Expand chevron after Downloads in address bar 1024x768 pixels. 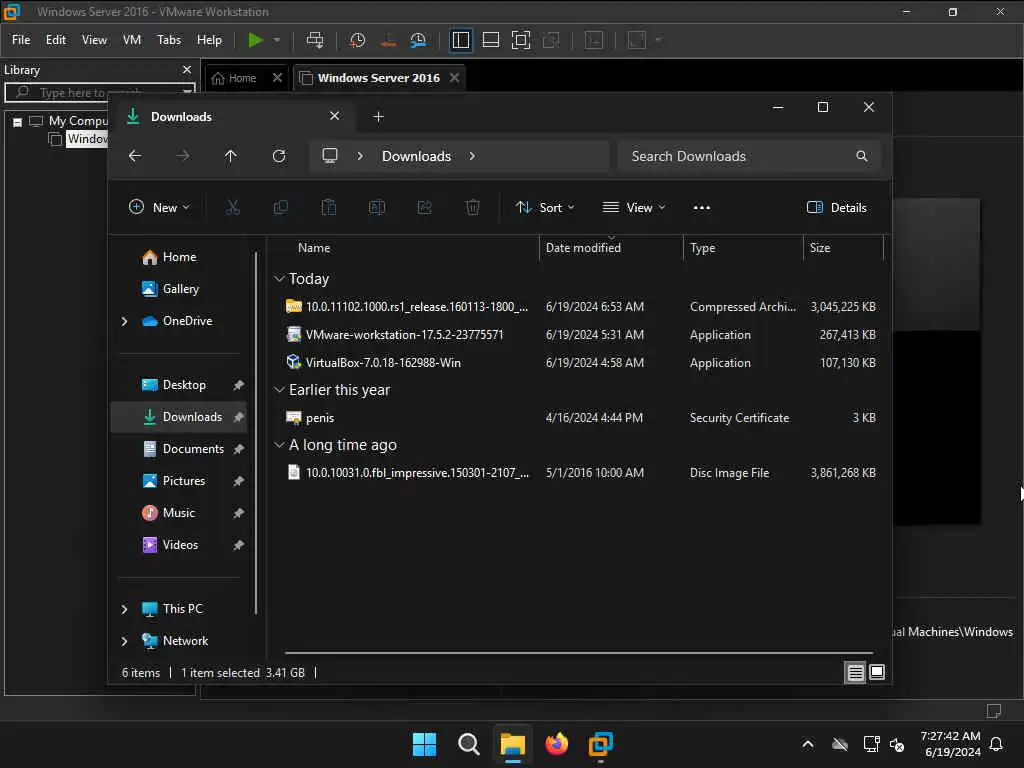[472, 156]
